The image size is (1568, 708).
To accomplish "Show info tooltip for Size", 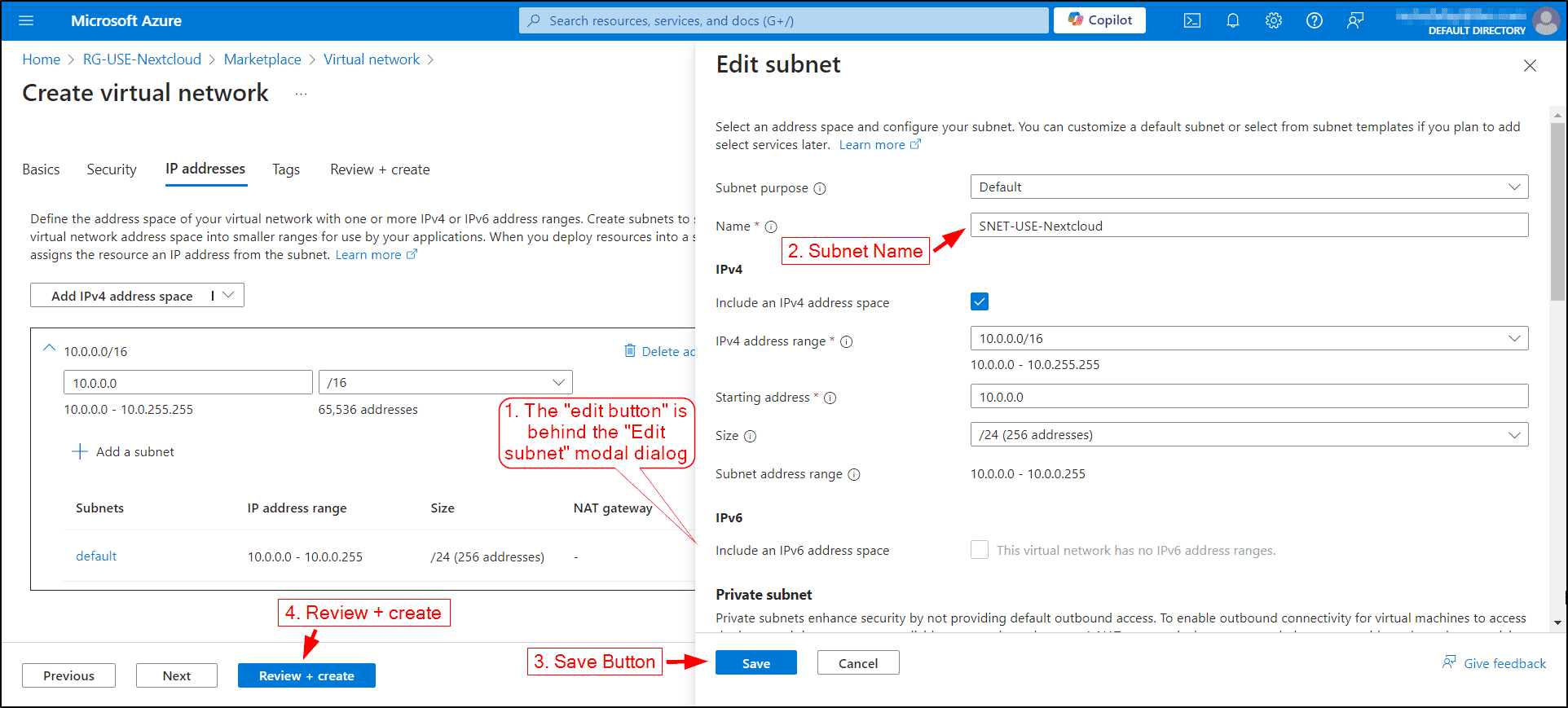I will coord(751,436).
